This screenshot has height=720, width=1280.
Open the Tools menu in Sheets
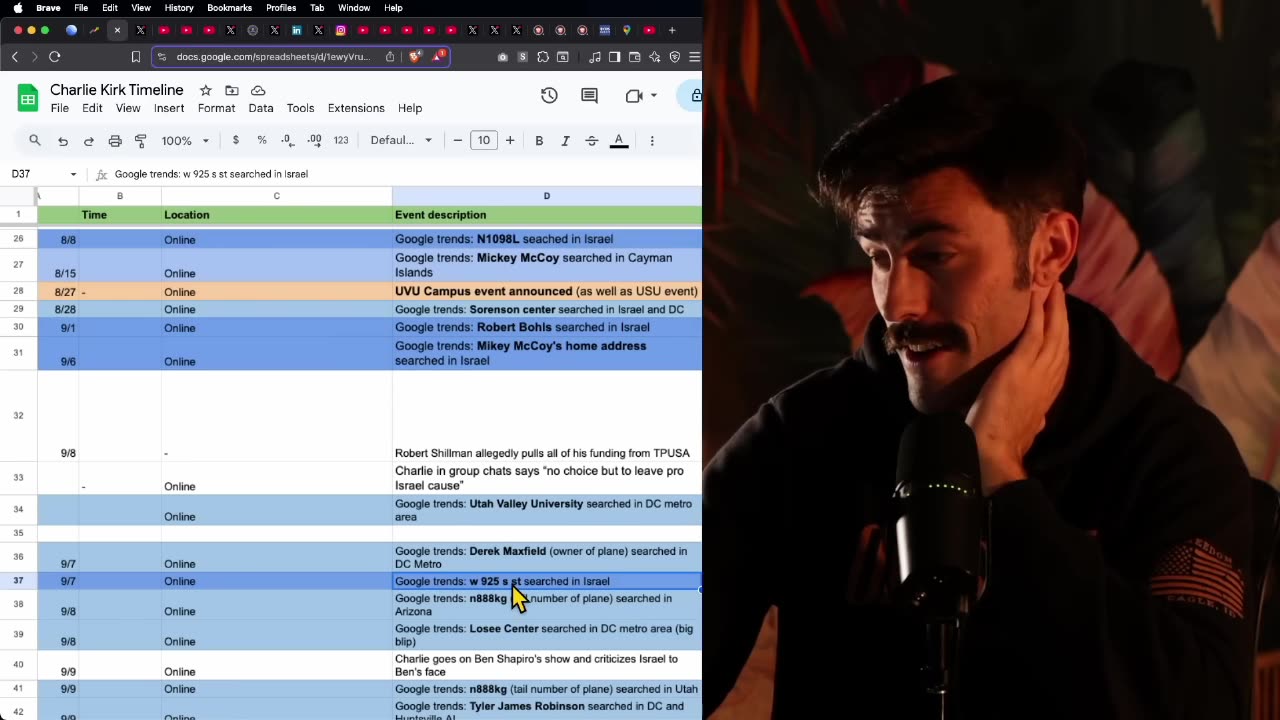300,108
